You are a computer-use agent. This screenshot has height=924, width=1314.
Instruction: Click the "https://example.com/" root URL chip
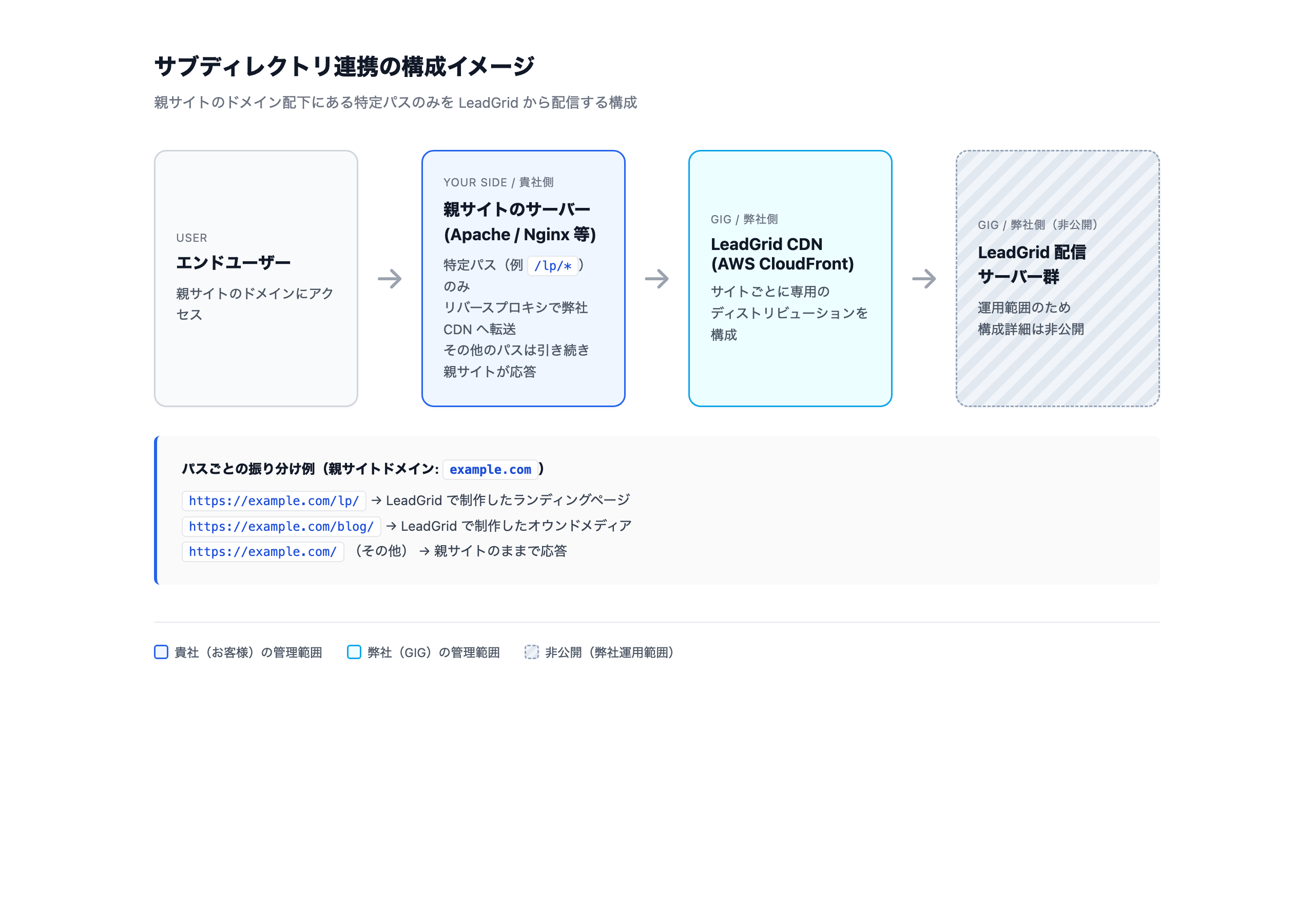[263, 552]
